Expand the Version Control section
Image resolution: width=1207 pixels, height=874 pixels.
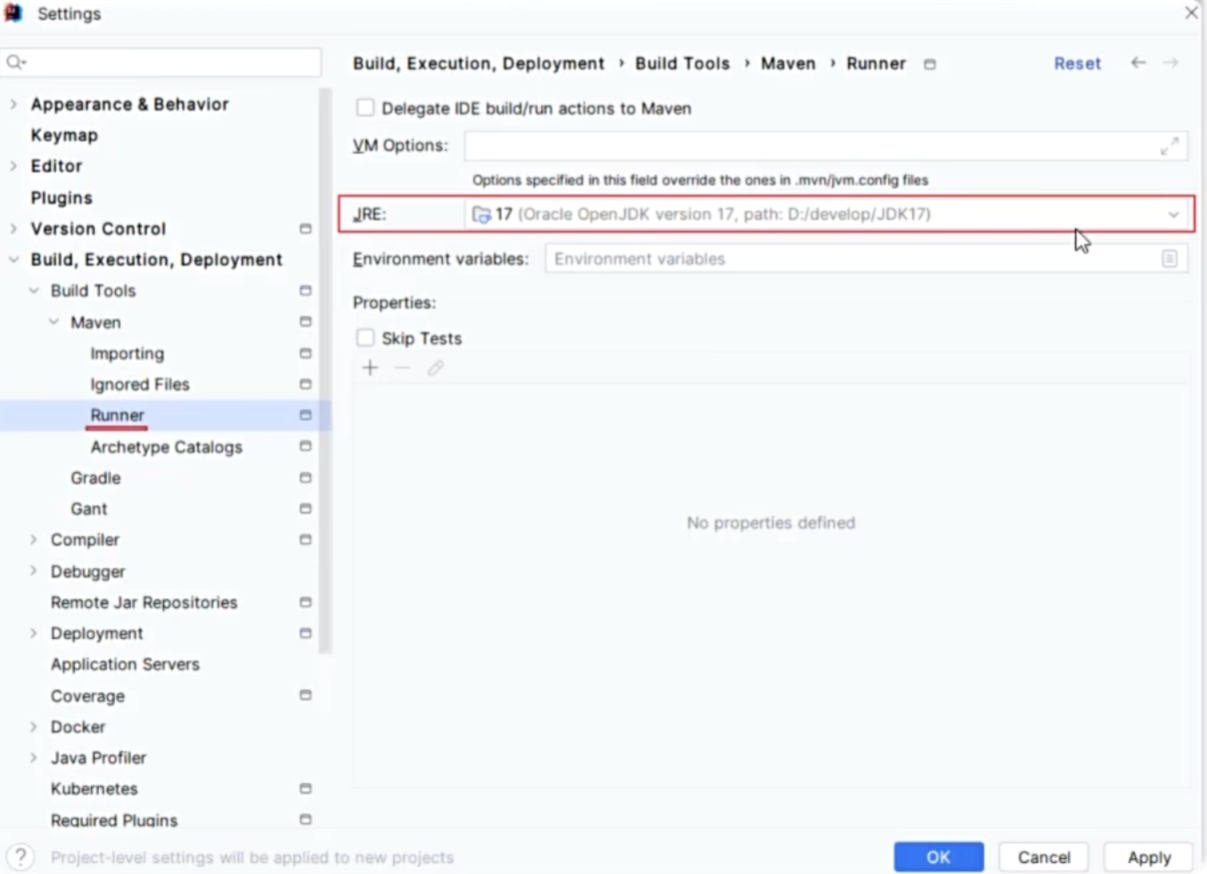tap(13, 229)
